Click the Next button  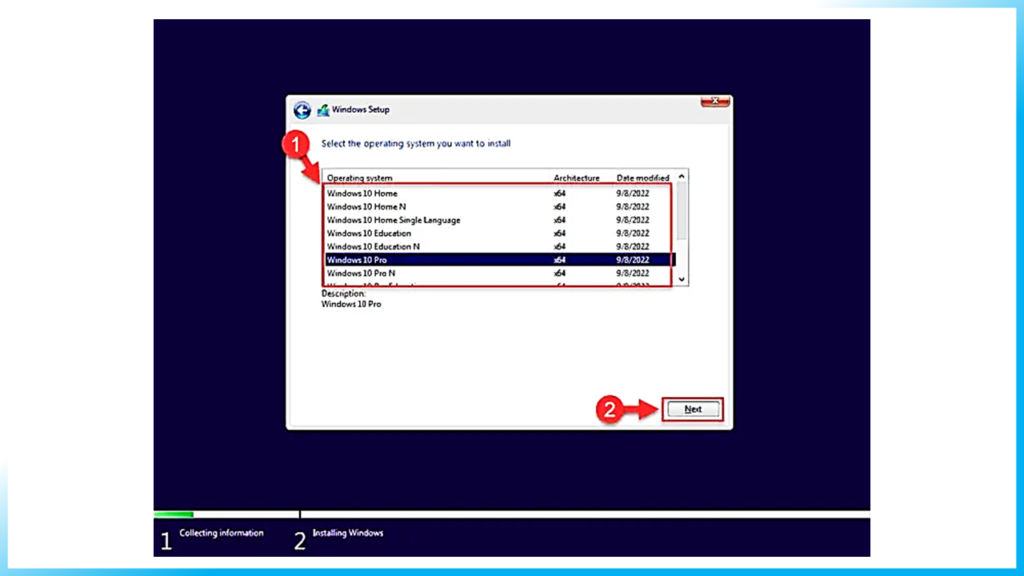coord(693,409)
